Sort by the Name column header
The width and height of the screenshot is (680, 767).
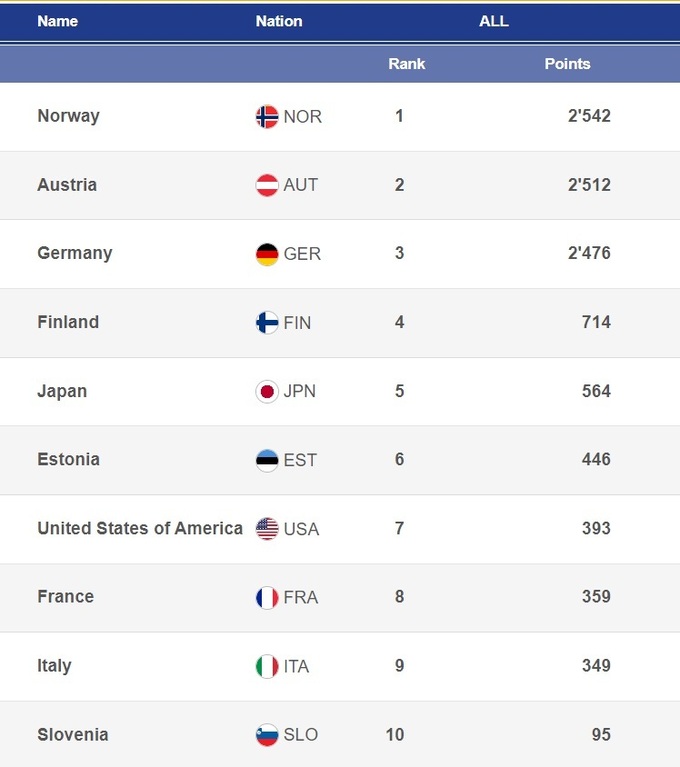(x=57, y=21)
